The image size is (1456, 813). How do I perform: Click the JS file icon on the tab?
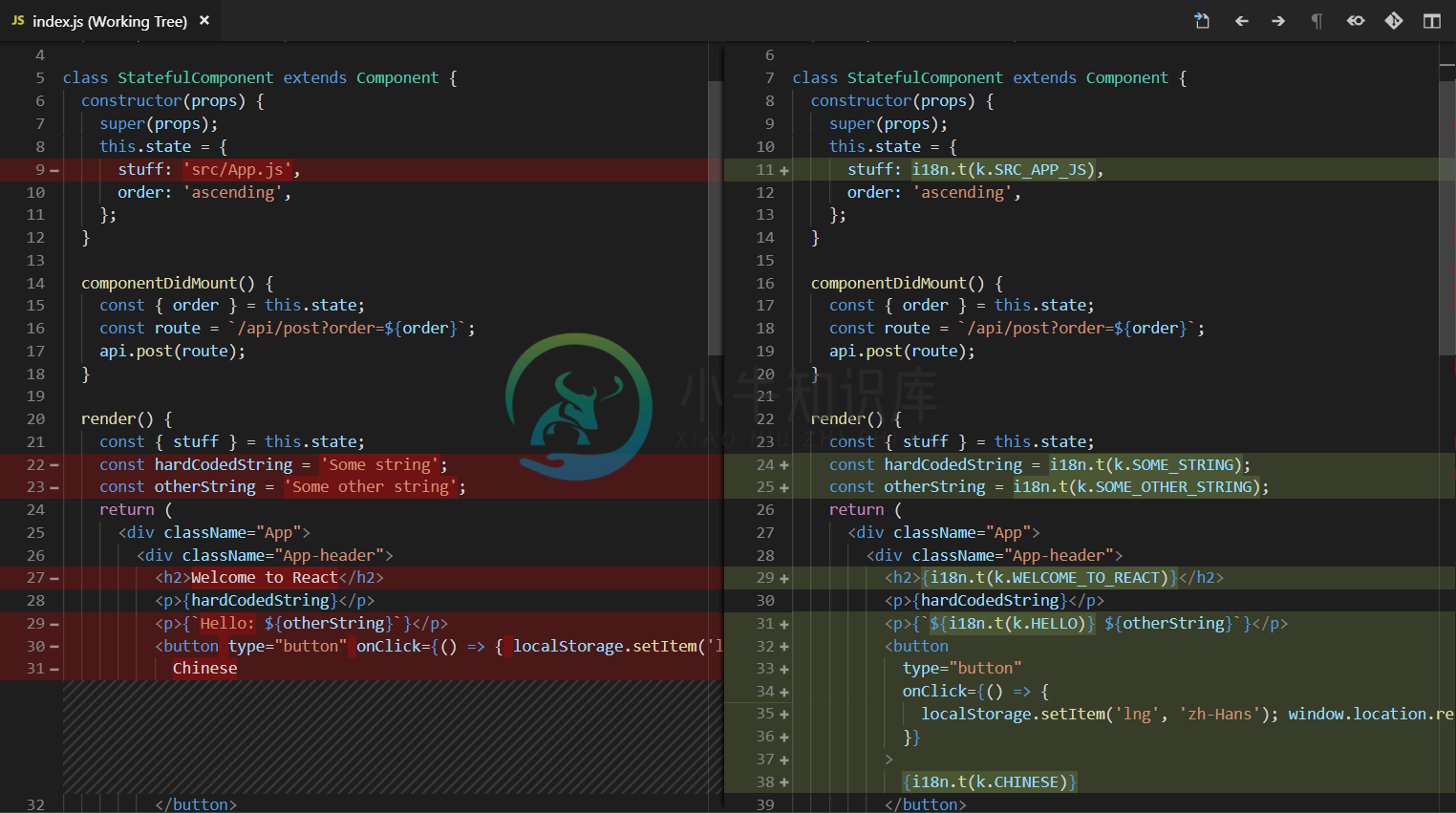tap(18, 20)
